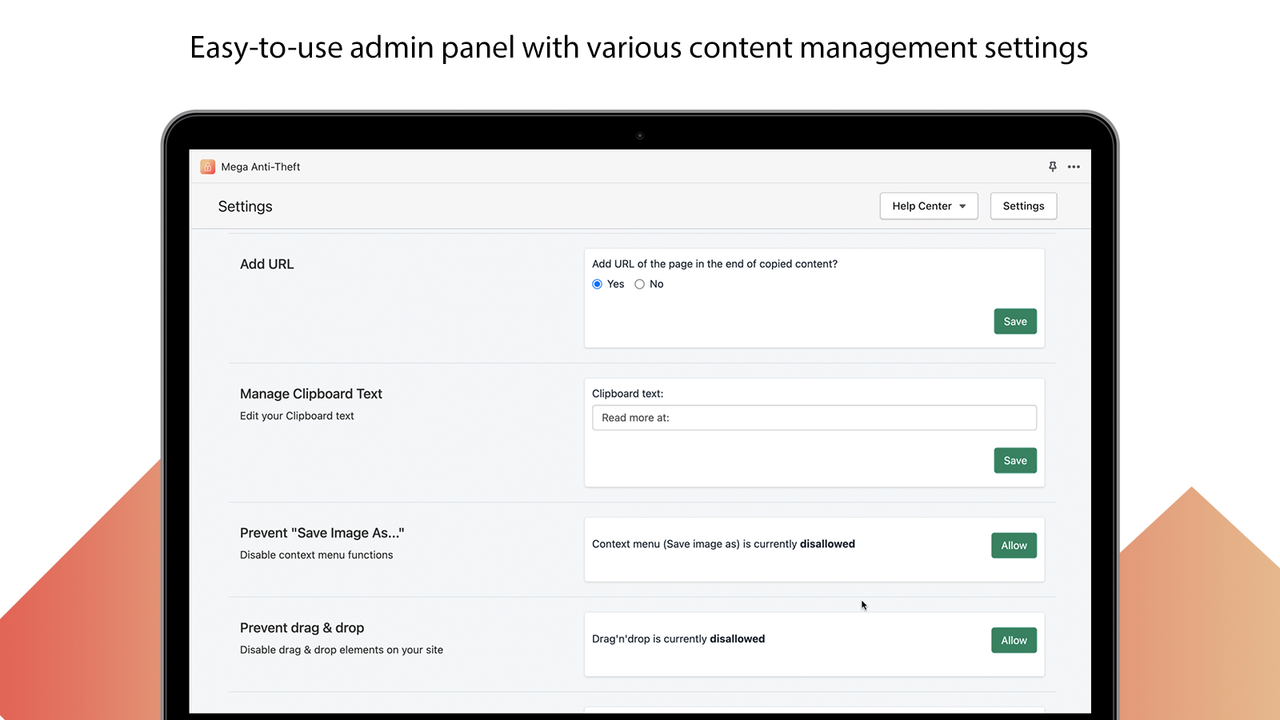Save the Clipboard text changes
The height and width of the screenshot is (720, 1280).
[x=1015, y=460]
